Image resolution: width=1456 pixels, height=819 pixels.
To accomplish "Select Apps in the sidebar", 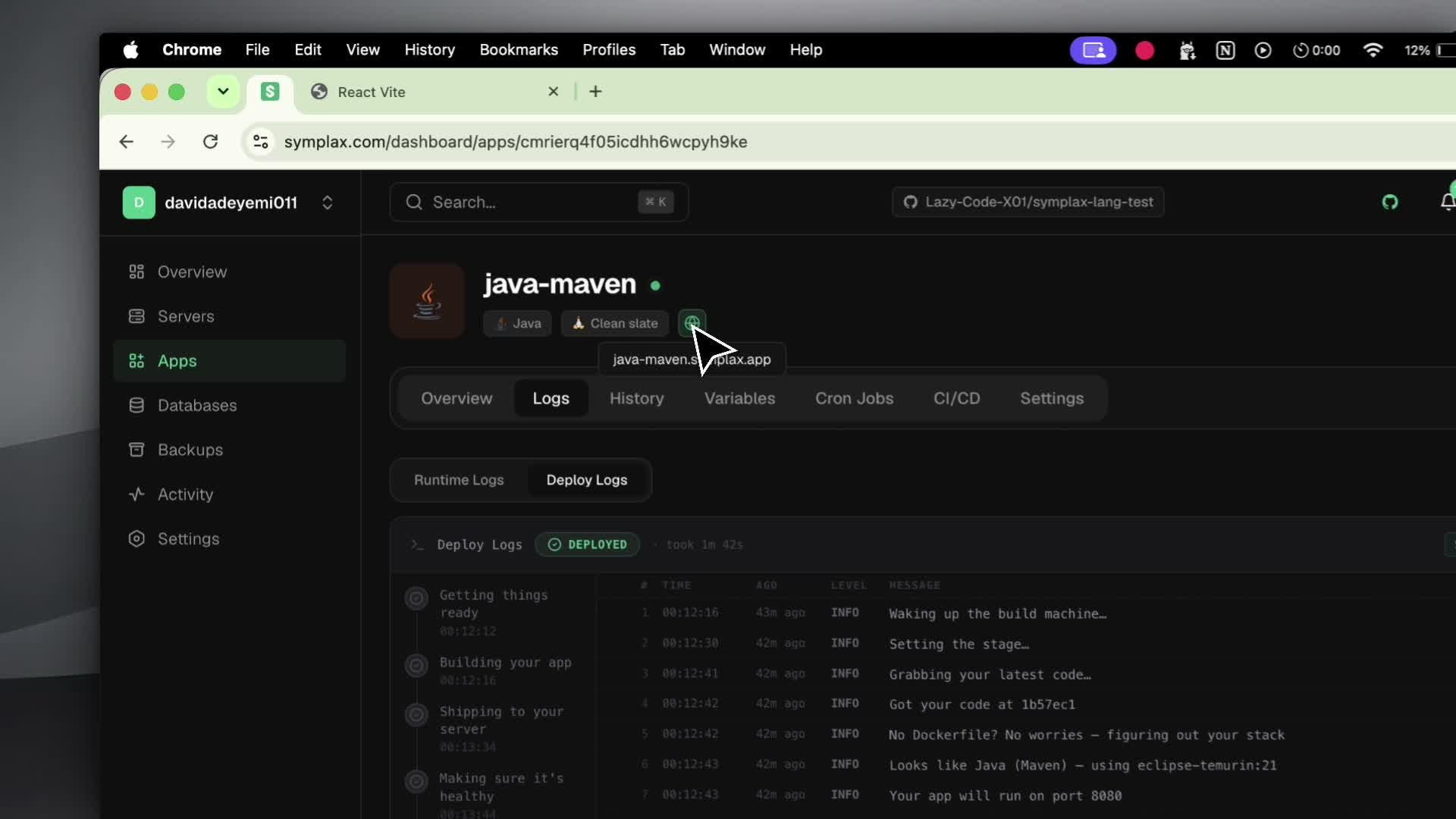I will (230, 361).
